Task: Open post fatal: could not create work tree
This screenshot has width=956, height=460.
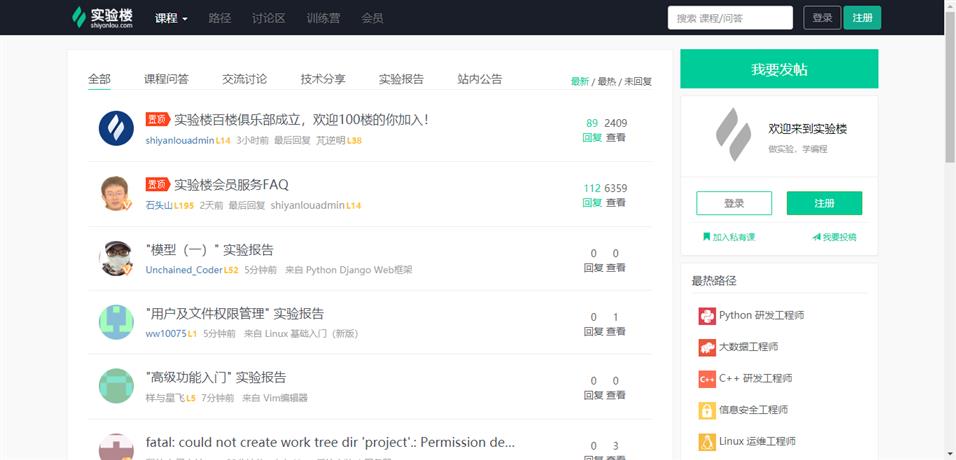Action: (x=330, y=442)
